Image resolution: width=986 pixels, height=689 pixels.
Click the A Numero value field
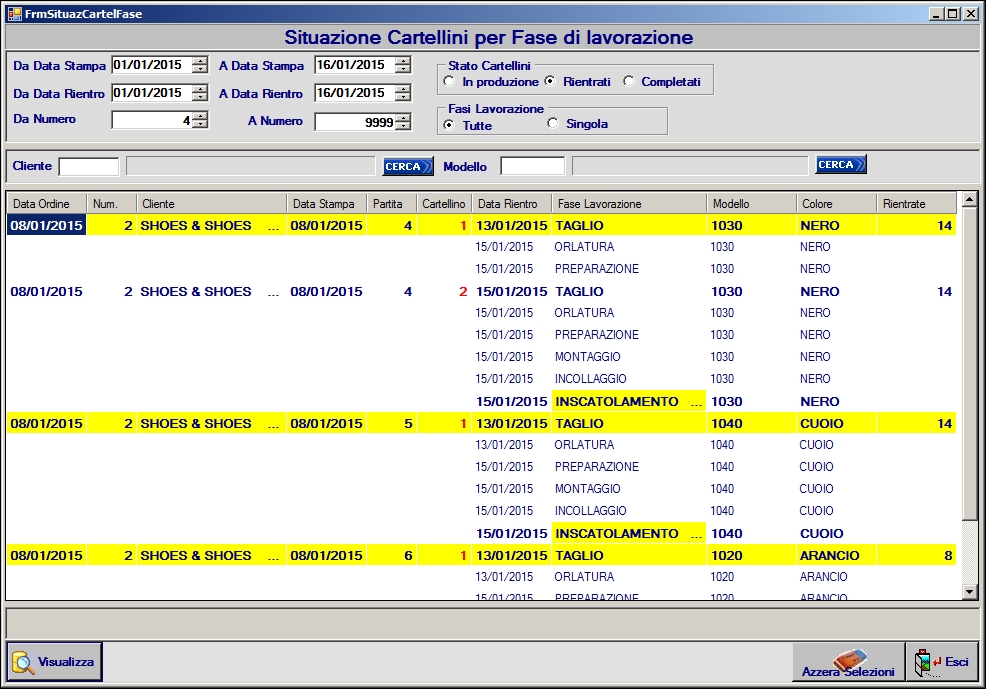pos(355,122)
